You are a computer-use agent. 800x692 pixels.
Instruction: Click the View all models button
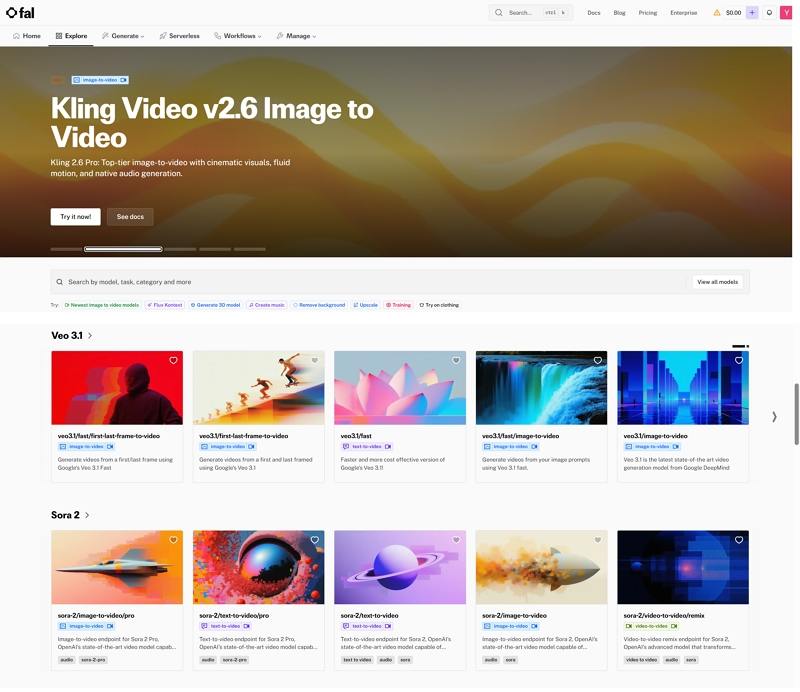pos(717,282)
